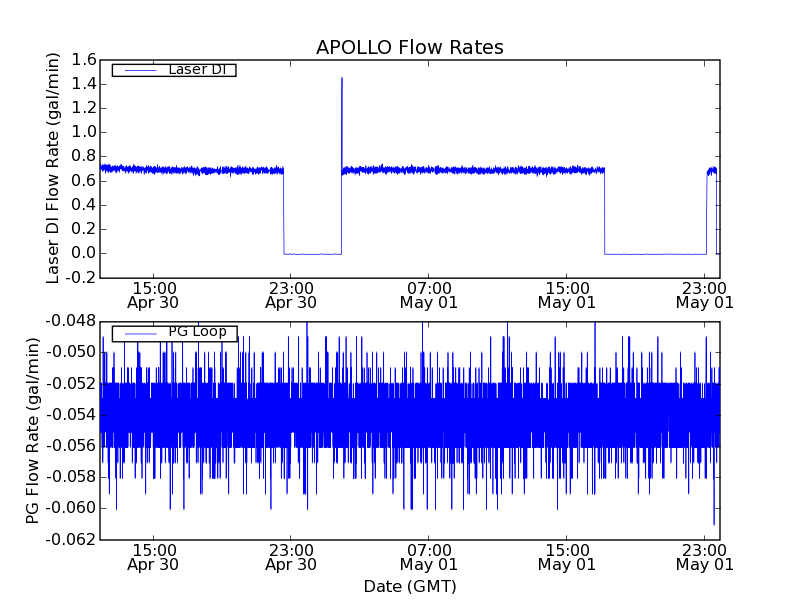Click the lowest PG Loop dip near -0.061
The height and width of the screenshot is (600, 800).
[714, 523]
